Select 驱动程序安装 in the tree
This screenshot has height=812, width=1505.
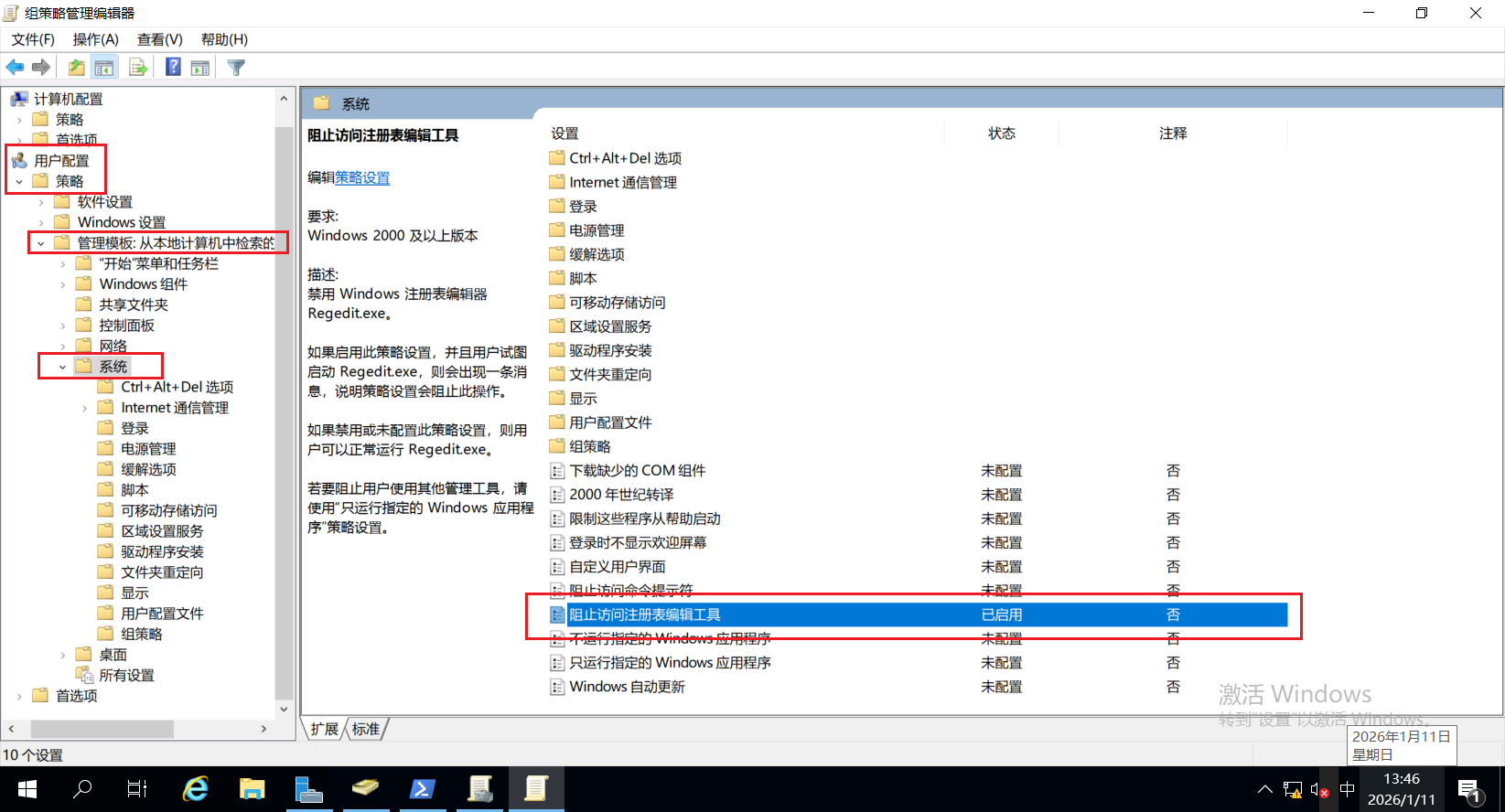[162, 551]
